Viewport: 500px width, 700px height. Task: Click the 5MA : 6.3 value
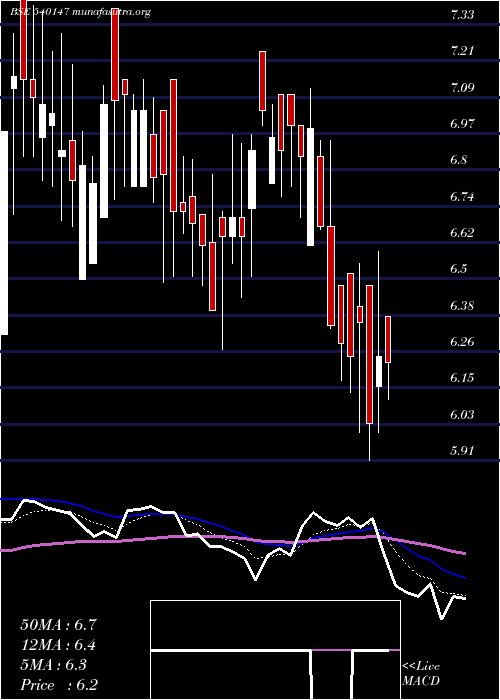[54, 665]
